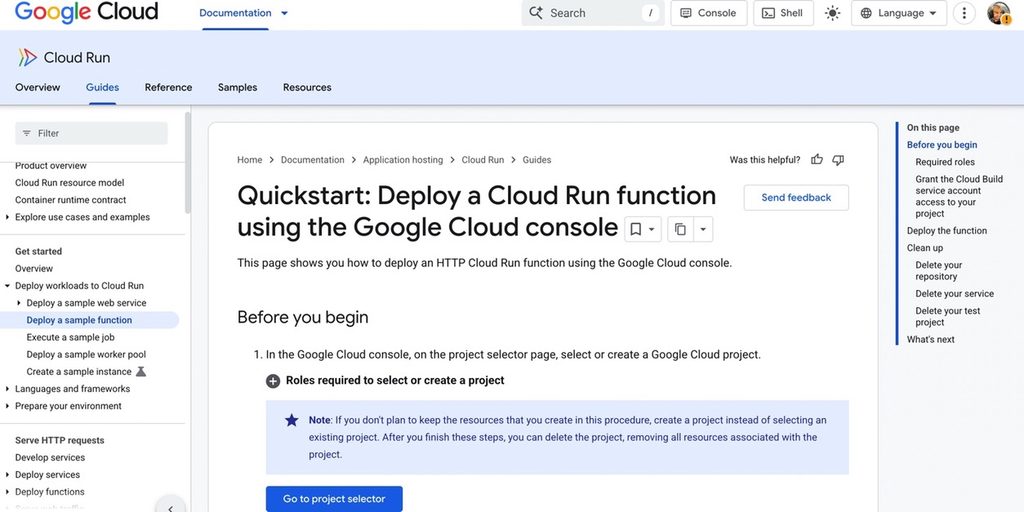Screen dimensions: 1024x512
Task: Click the filter lines icon
Action: pos(27,133)
